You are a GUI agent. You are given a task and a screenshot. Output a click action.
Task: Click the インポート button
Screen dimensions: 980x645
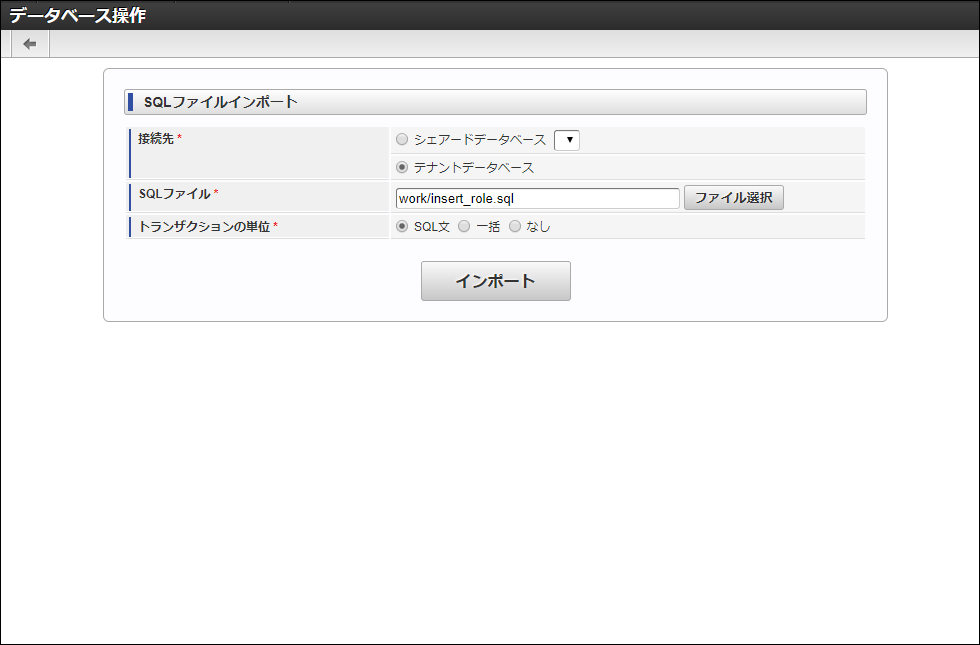496,281
